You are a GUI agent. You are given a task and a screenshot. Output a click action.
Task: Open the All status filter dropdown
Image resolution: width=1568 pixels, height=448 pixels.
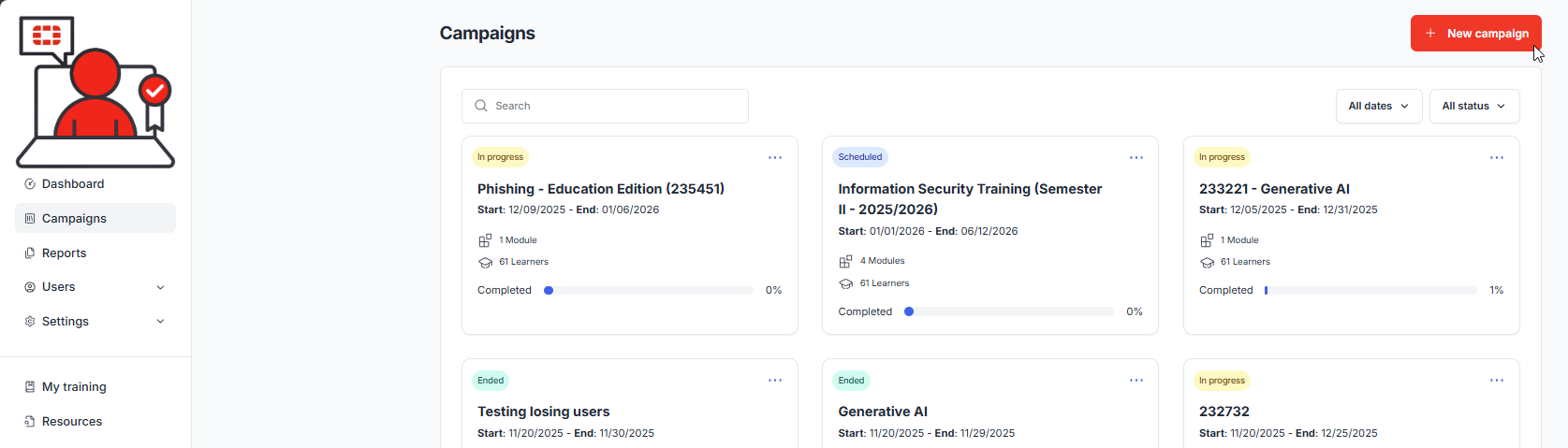(x=1474, y=106)
